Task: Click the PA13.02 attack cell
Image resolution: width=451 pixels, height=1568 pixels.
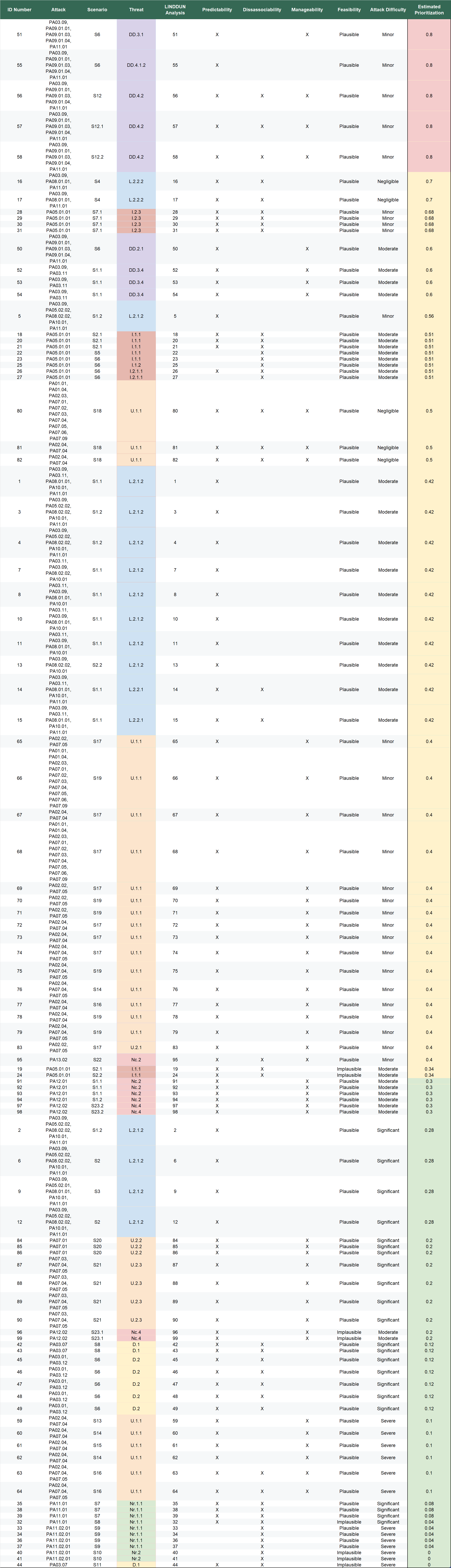Action: [58, 1060]
